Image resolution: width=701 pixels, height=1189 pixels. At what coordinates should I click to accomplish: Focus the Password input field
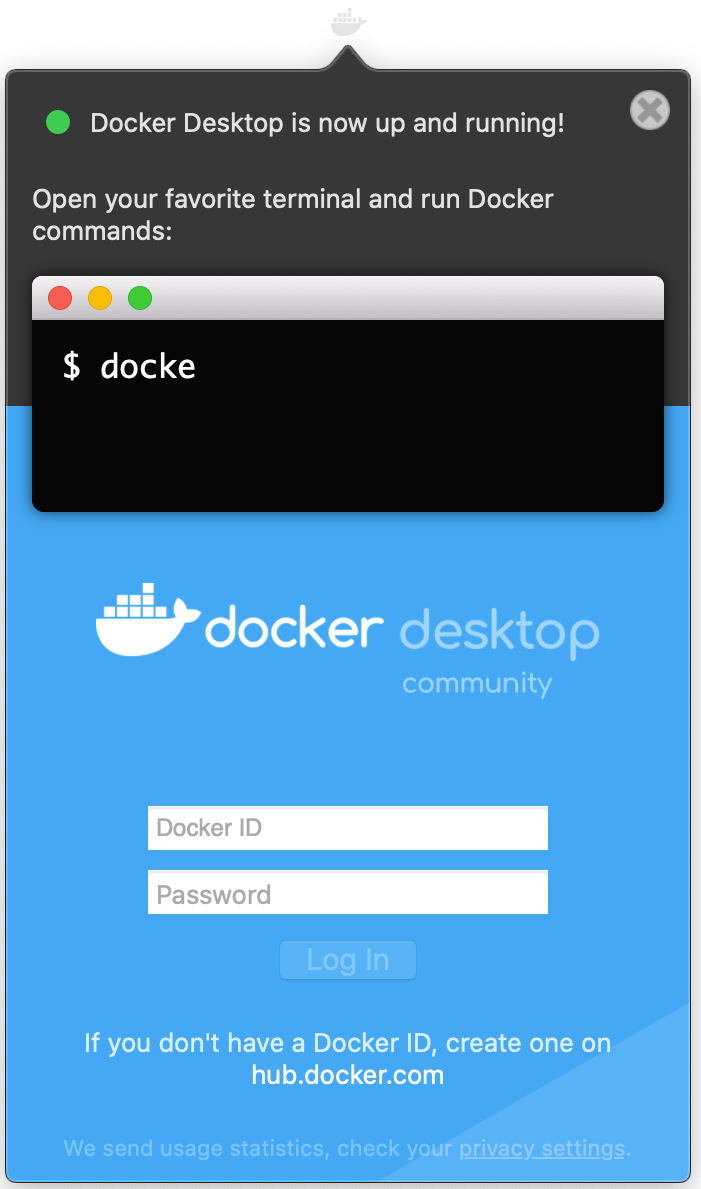coord(347,893)
